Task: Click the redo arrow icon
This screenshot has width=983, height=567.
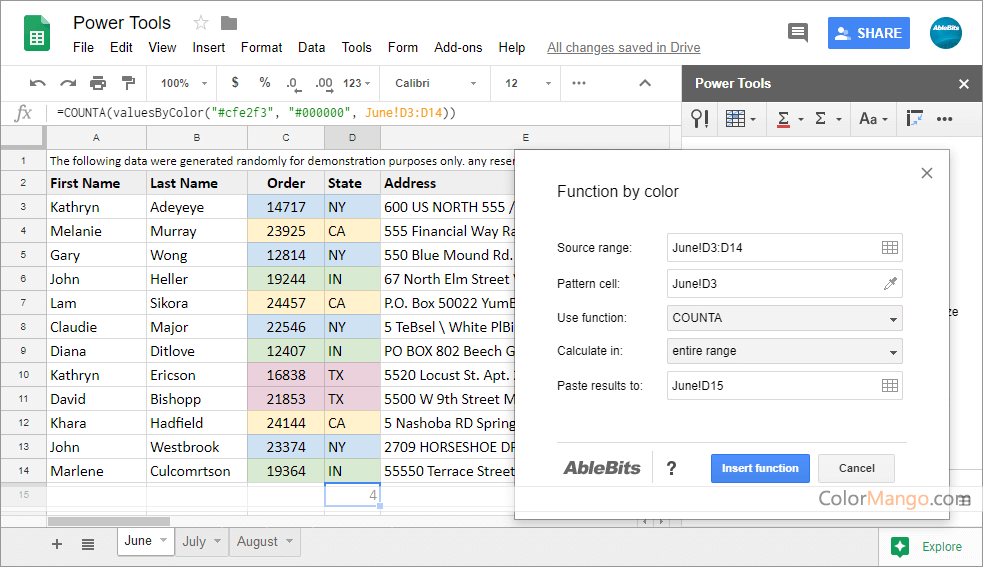Action: (68, 83)
